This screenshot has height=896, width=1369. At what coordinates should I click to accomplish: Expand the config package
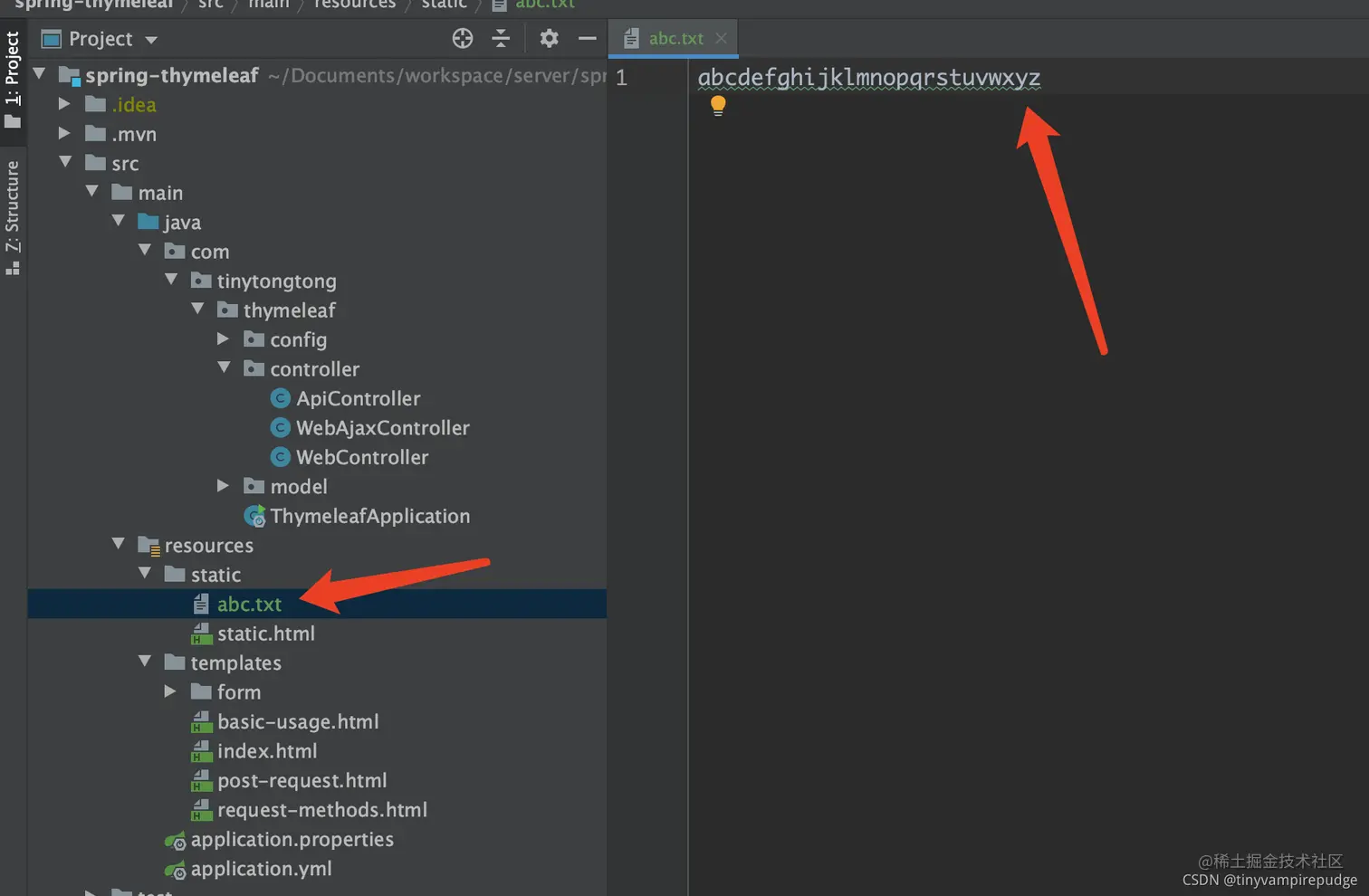pyautogui.click(x=223, y=338)
